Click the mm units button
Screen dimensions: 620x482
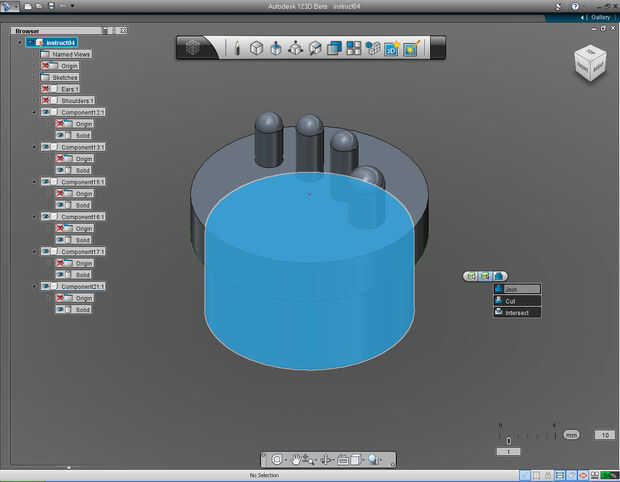pyautogui.click(x=571, y=435)
